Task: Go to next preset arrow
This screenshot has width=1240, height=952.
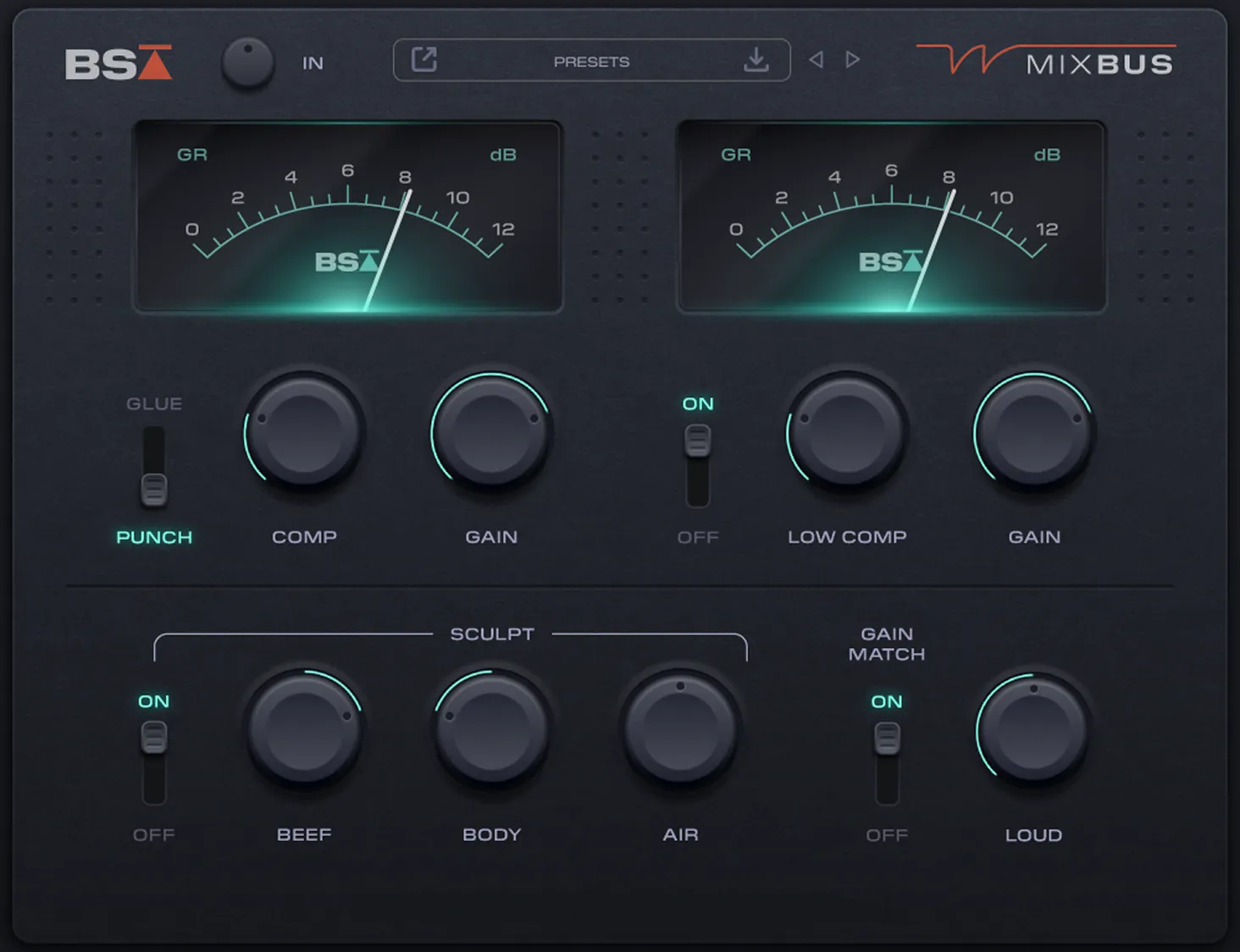Action: tap(852, 60)
